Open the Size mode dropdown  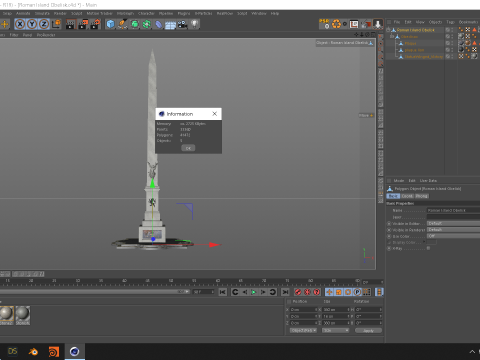pos(335,330)
